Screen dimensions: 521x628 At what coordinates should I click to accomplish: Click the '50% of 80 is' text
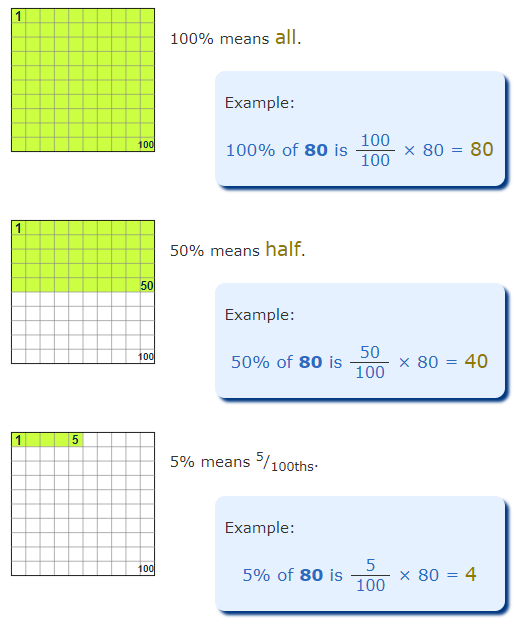287,362
